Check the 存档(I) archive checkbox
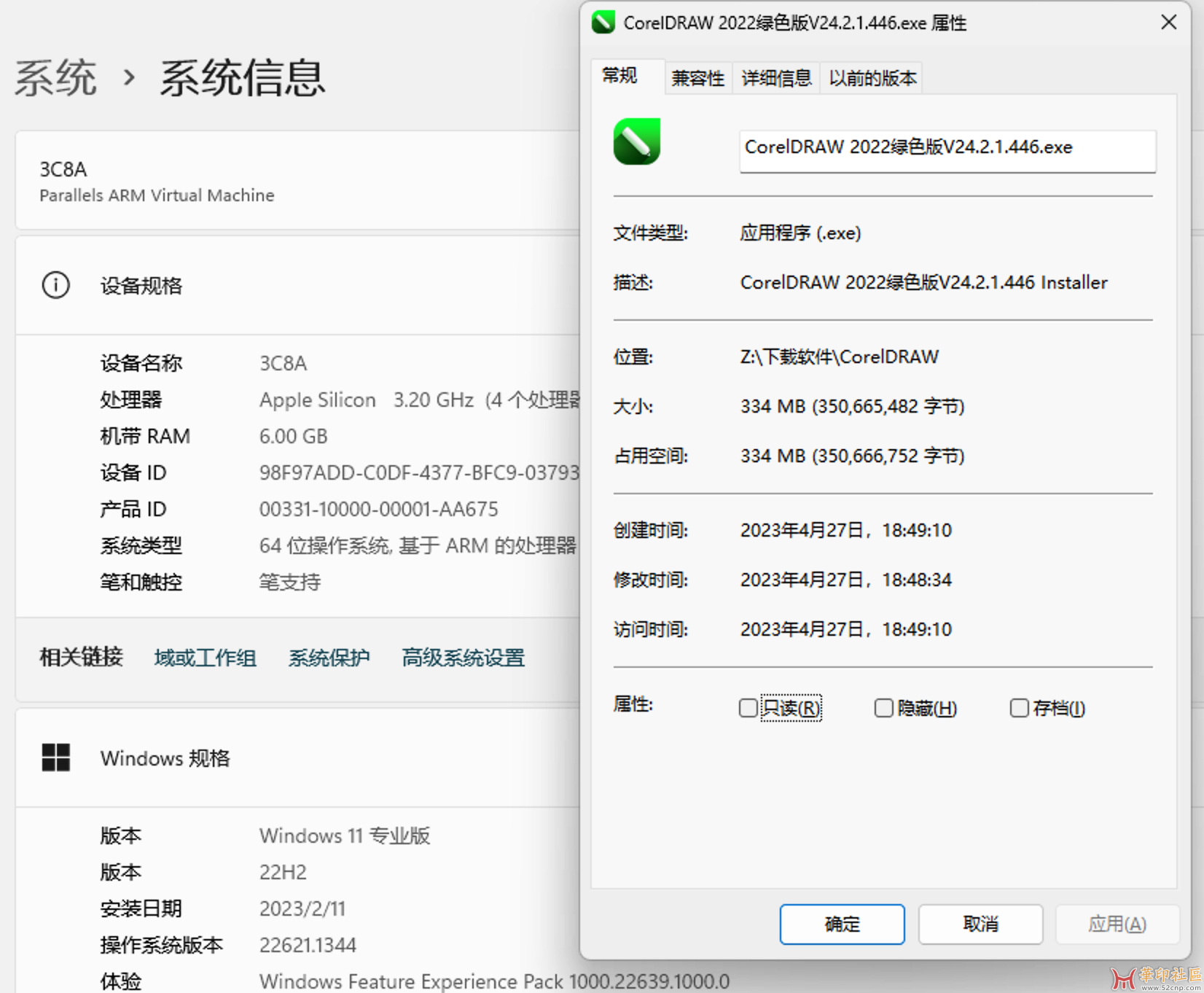The width and height of the screenshot is (1204, 993). (1019, 708)
